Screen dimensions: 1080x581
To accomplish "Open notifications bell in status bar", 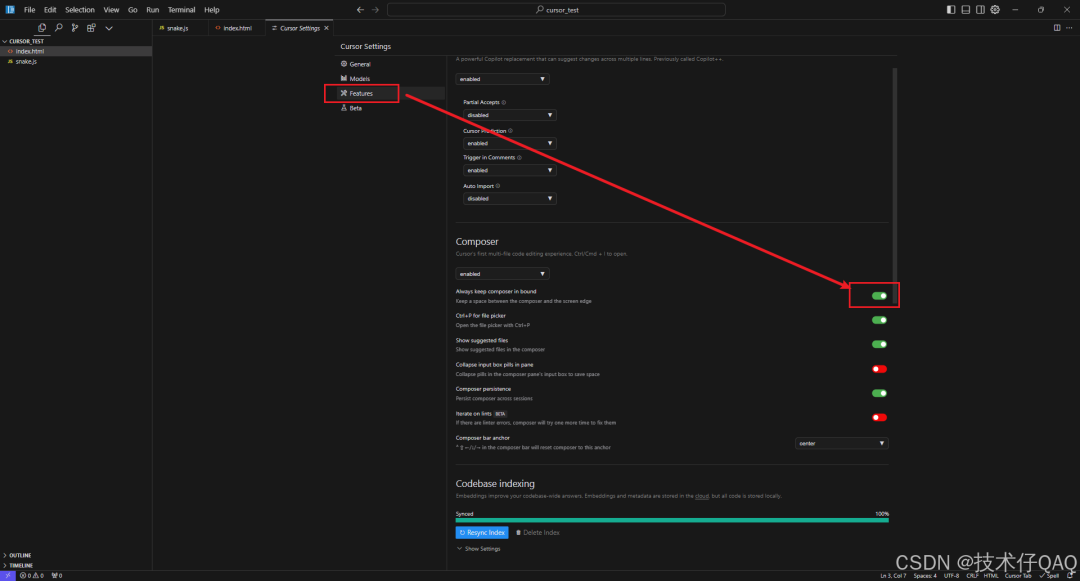I will [1071, 575].
